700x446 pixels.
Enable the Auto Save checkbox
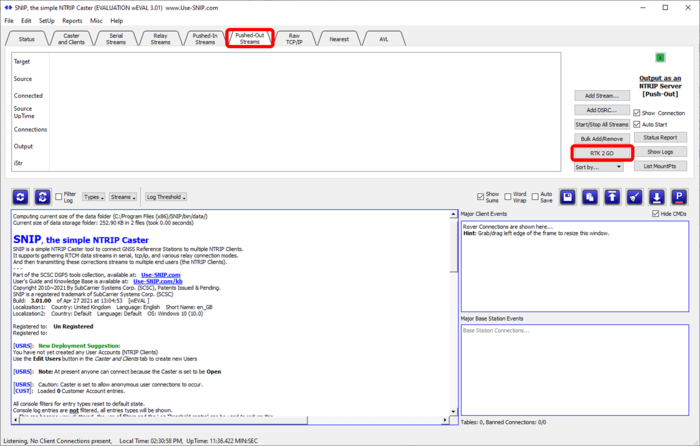tap(535, 197)
